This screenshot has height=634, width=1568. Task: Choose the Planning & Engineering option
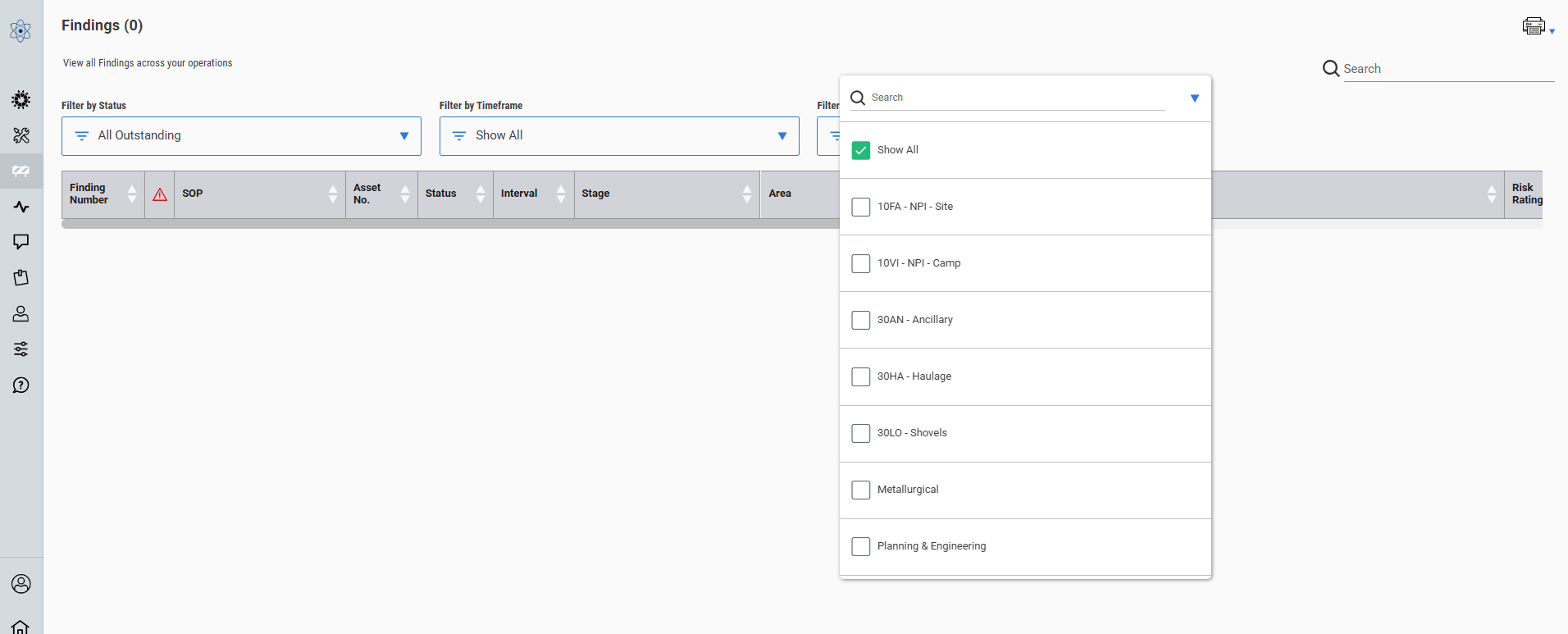pyautogui.click(x=931, y=546)
